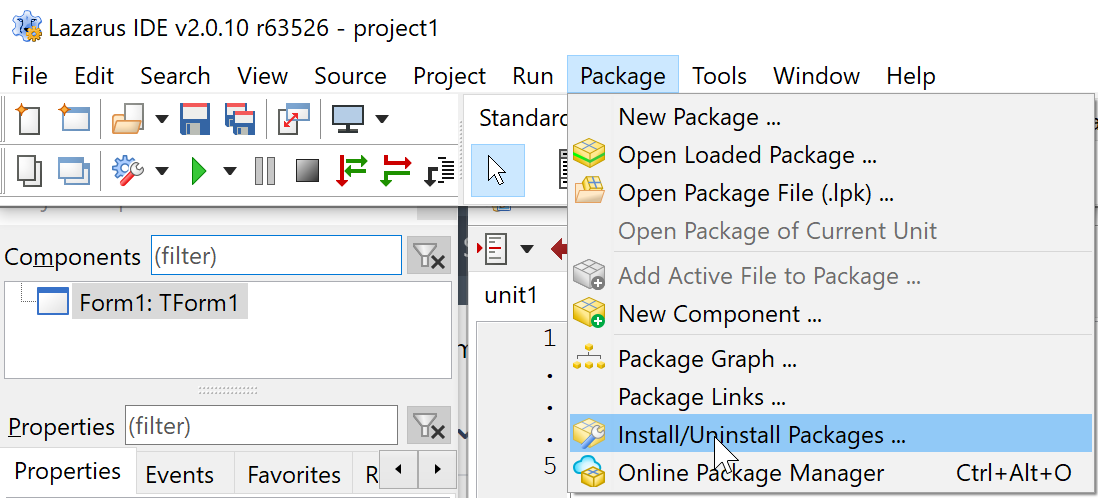Click the Step Out icon
The width and height of the screenshot is (1098, 498).
[440, 171]
